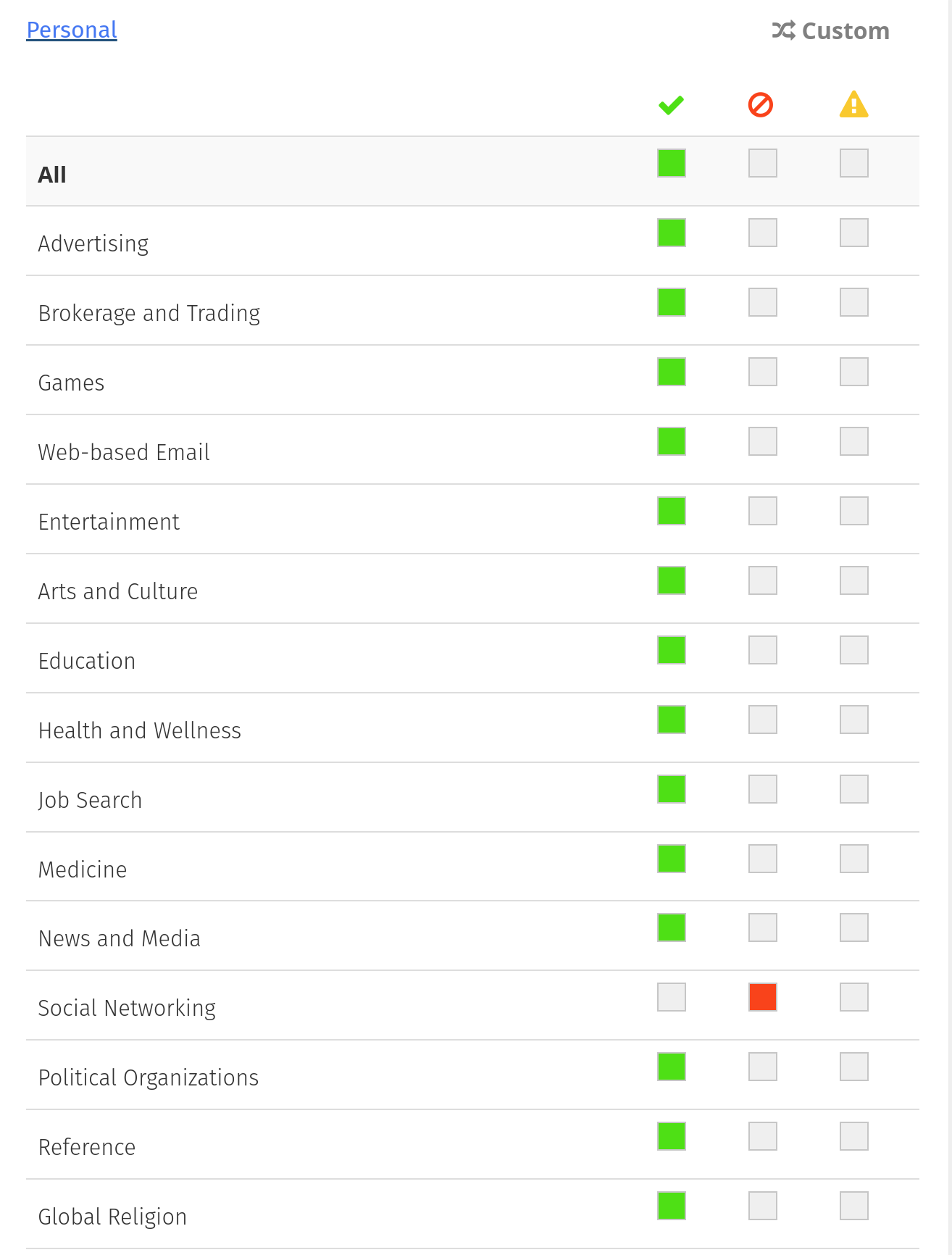Select the All row label
952x1255 pixels.
pos(52,175)
